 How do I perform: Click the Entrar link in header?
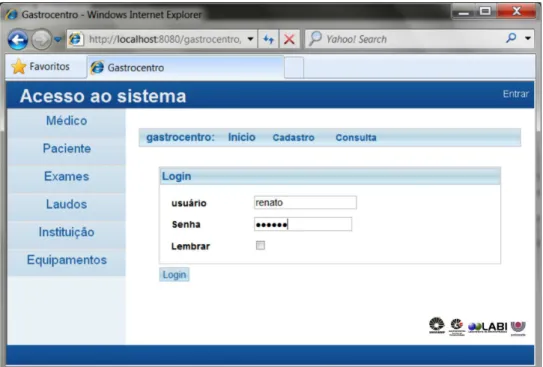pos(516,94)
